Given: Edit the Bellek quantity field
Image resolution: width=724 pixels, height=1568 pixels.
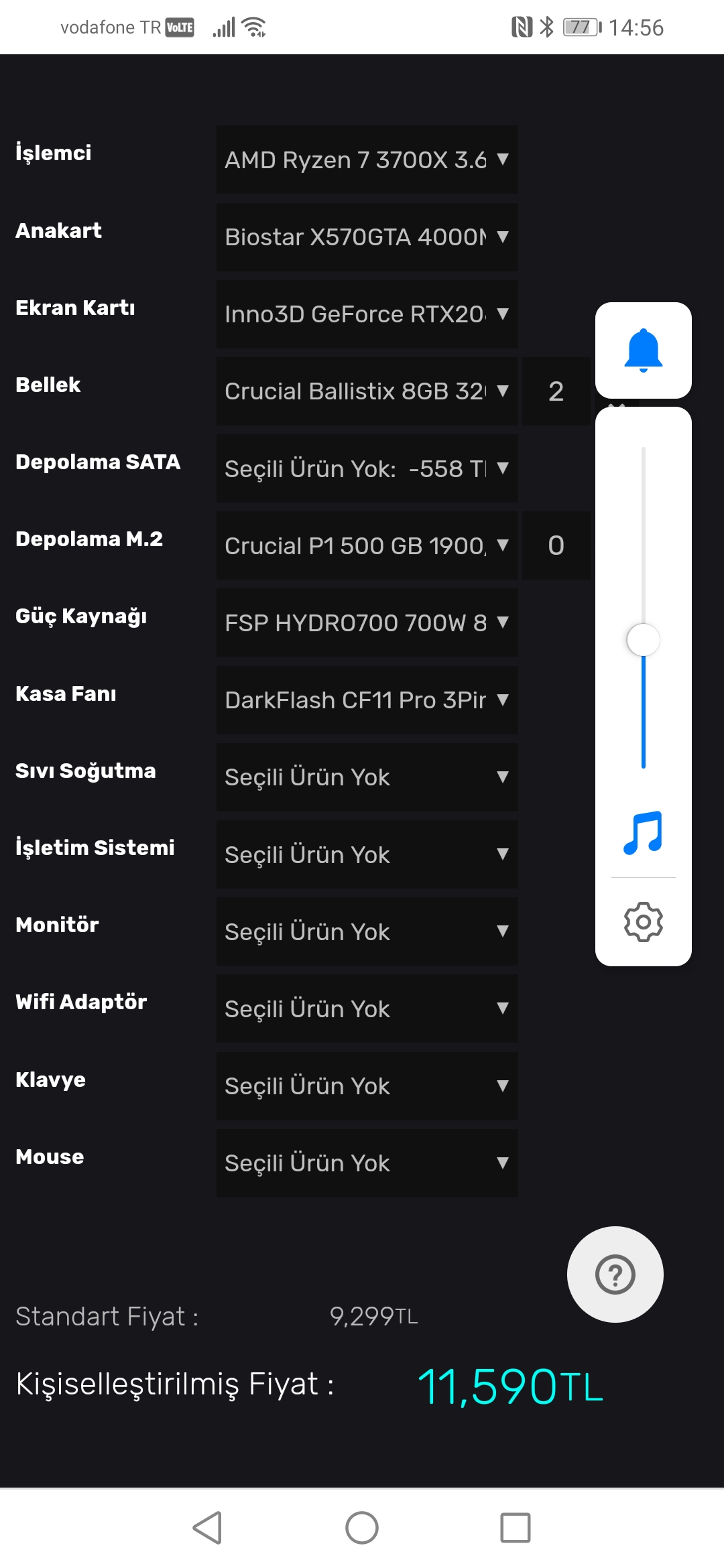Looking at the screenshot, I should pos(556,391).
